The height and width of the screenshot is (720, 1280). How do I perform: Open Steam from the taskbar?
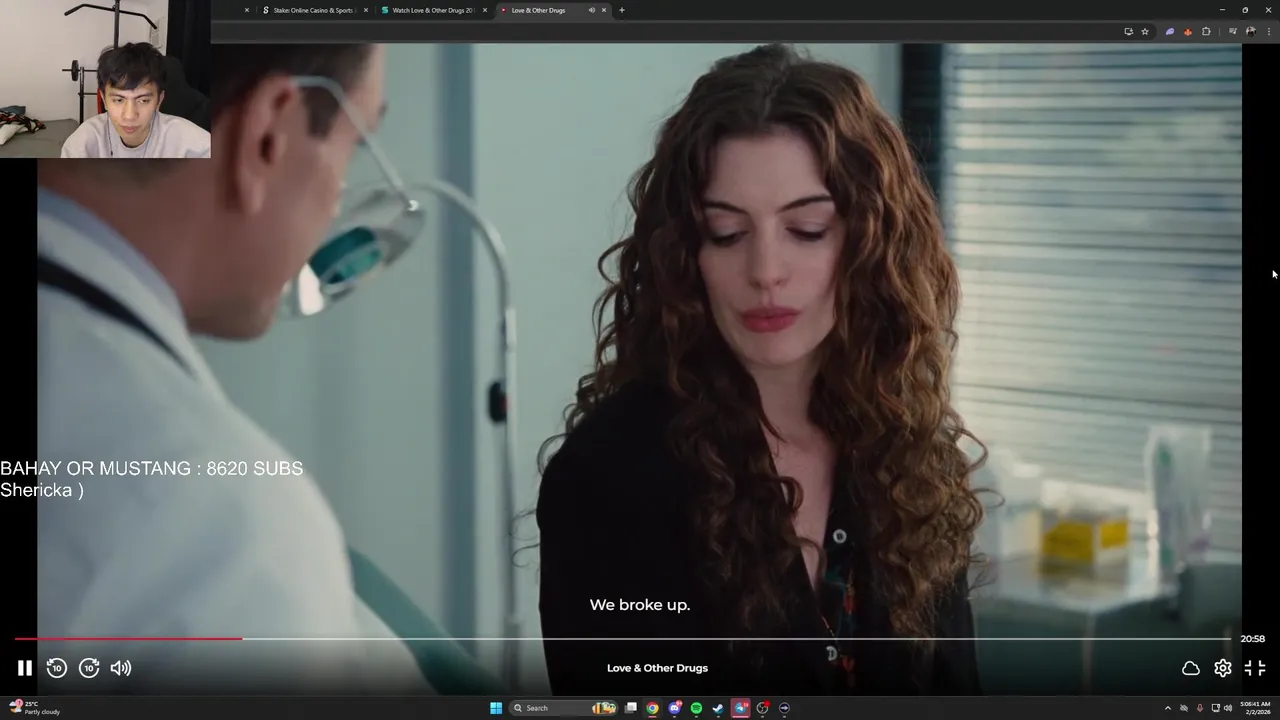[718, 708]
